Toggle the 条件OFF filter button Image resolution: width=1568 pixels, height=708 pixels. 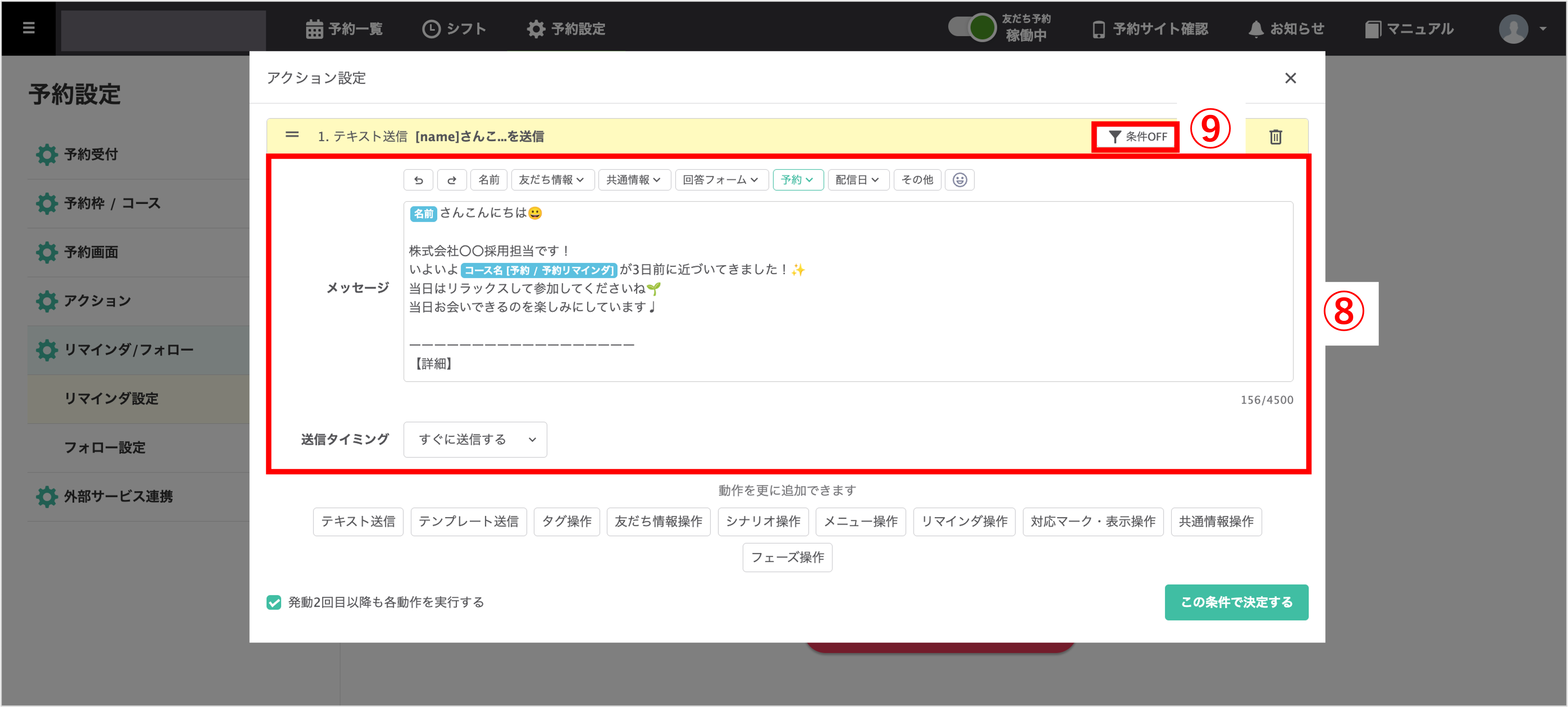pos(1136,137)
